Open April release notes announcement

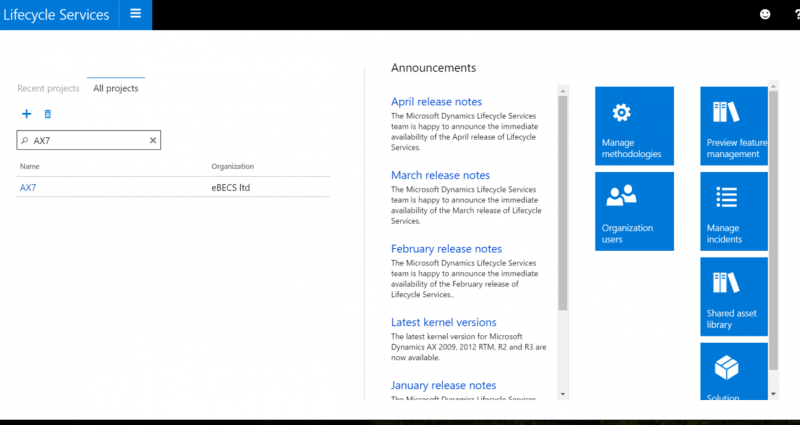pyautogui.click(x=436, y=102)
